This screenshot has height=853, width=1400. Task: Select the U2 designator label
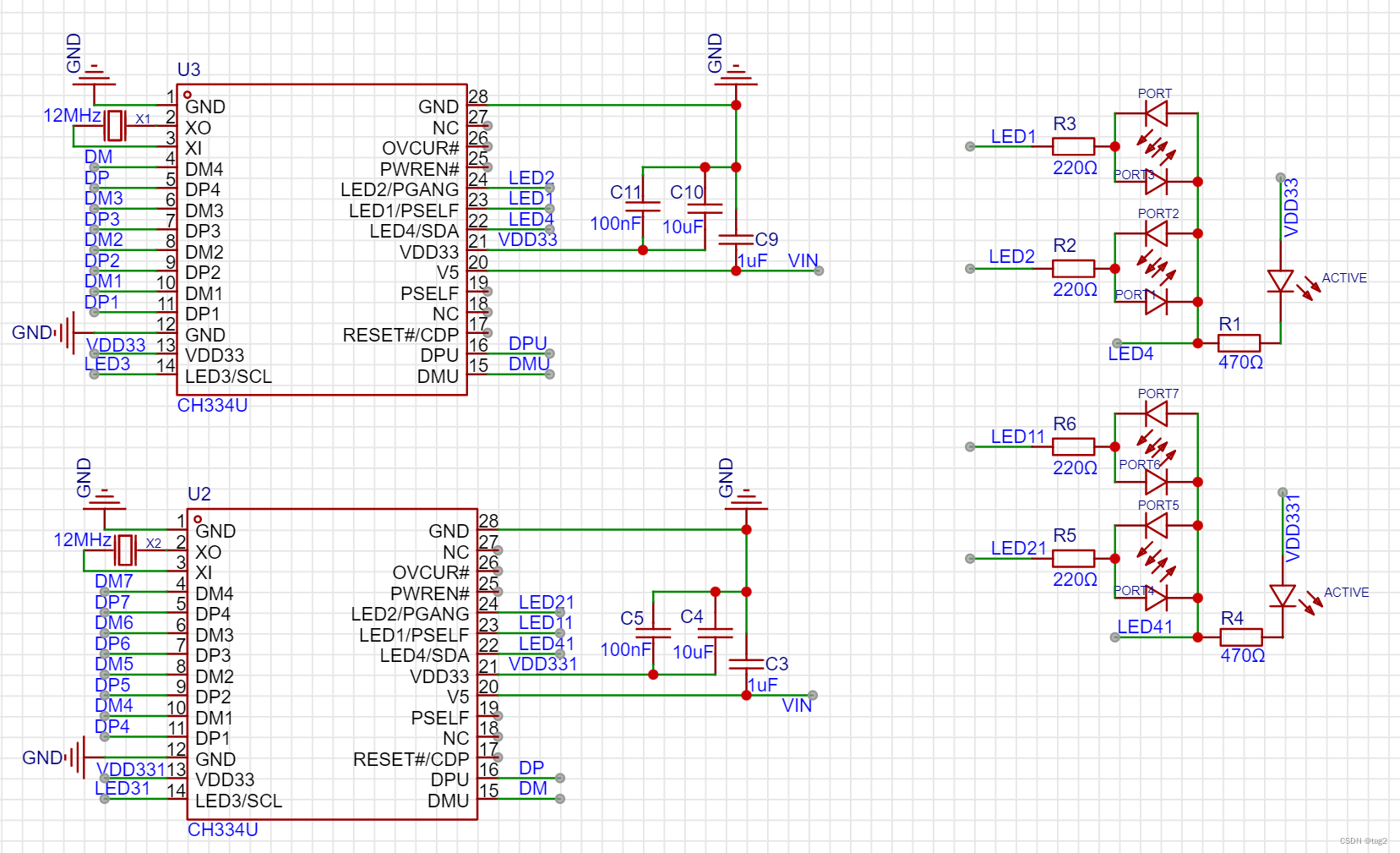click(199, 494)
